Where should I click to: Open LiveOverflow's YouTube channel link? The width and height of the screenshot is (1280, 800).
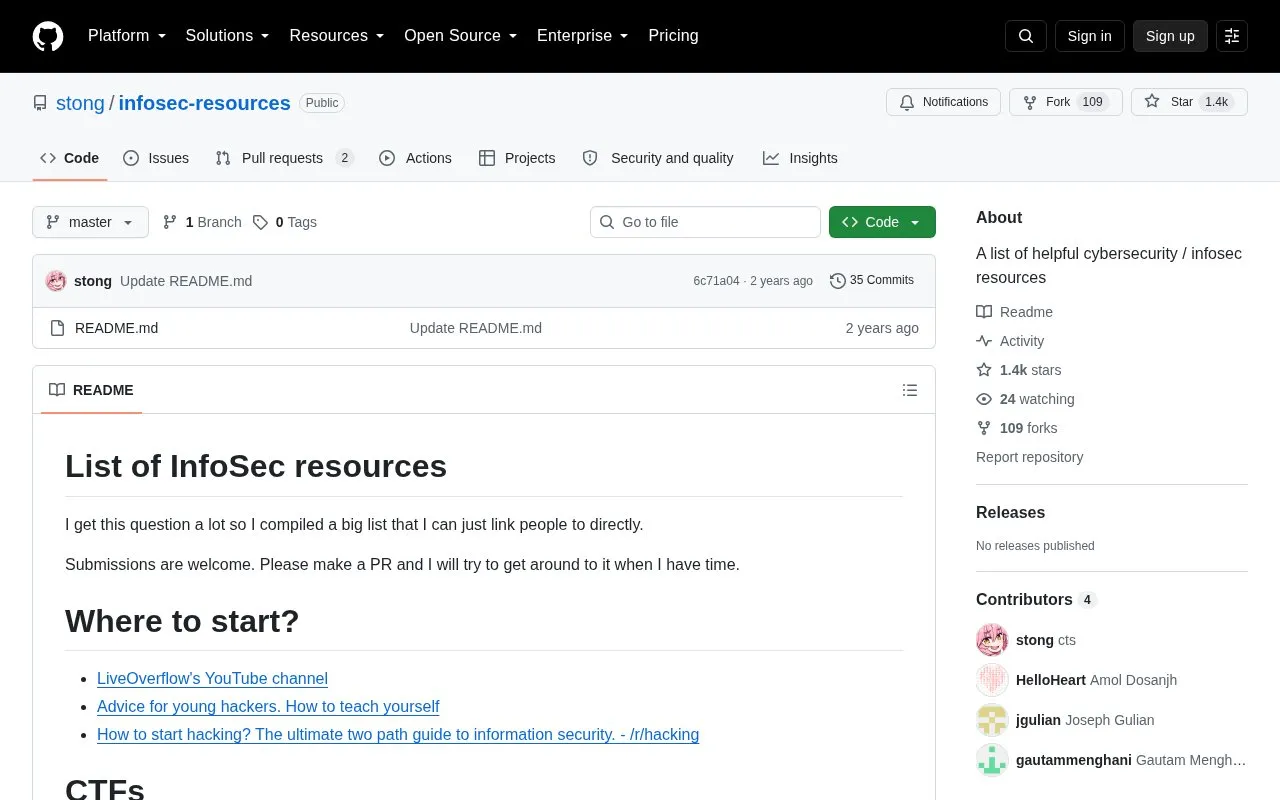tap(212, 678)
